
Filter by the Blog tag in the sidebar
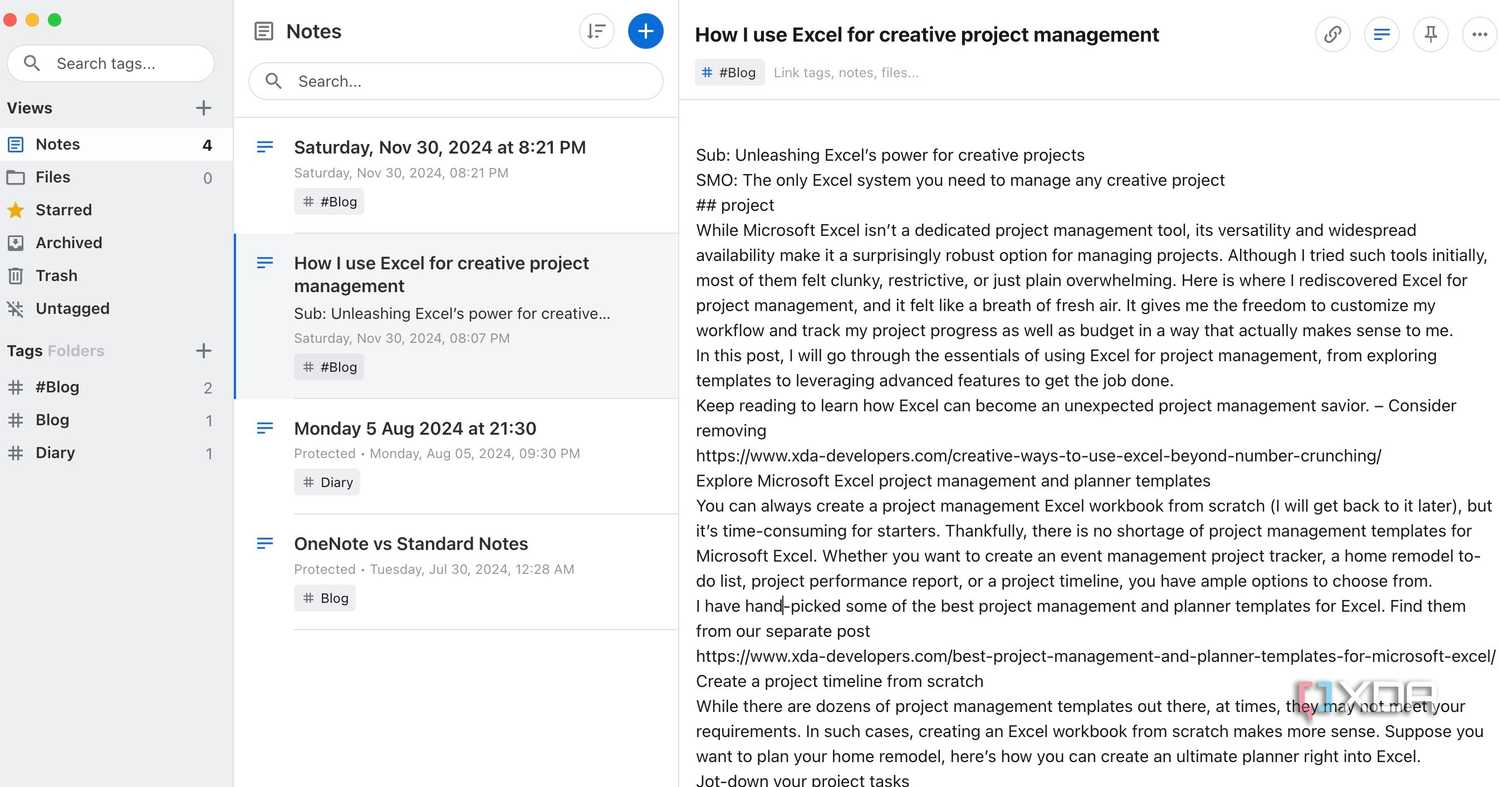(116, 421)
